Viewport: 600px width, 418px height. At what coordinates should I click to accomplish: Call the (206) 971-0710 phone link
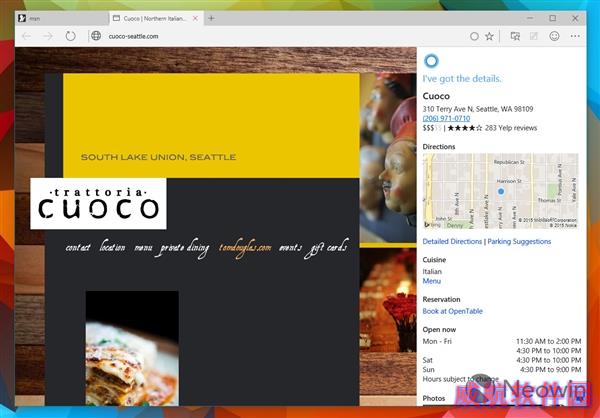pos(446,118)
